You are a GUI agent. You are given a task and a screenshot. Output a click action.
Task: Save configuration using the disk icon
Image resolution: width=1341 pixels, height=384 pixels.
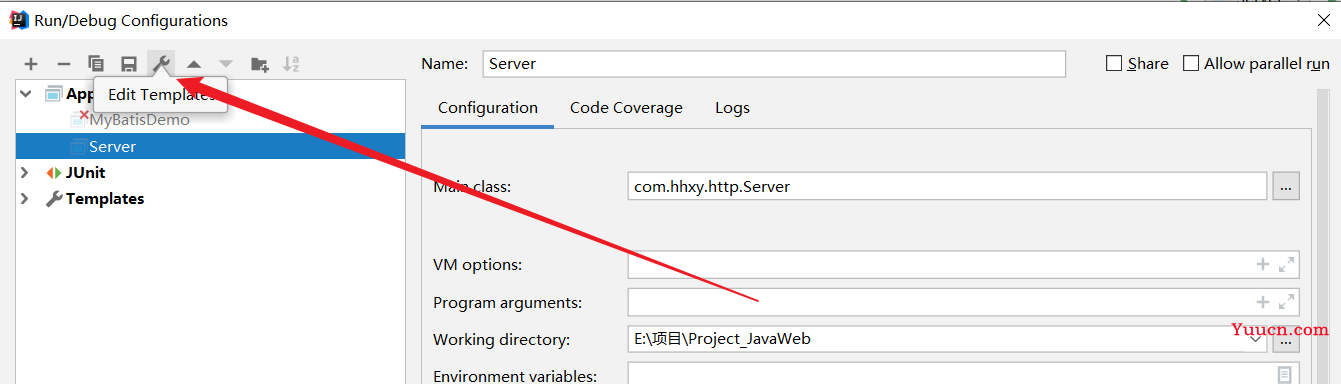pos(129,64)
